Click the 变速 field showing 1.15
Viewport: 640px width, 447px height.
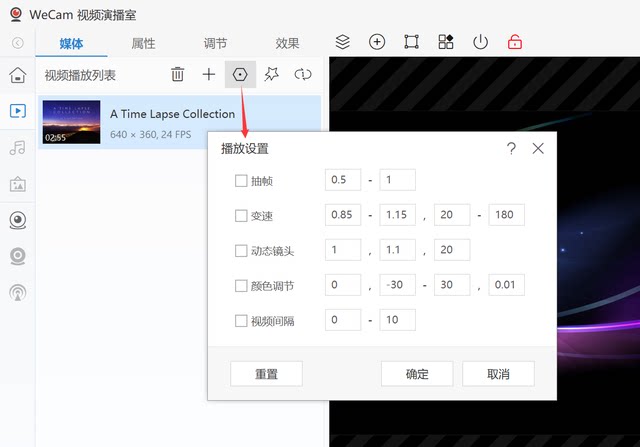point(398,215)
